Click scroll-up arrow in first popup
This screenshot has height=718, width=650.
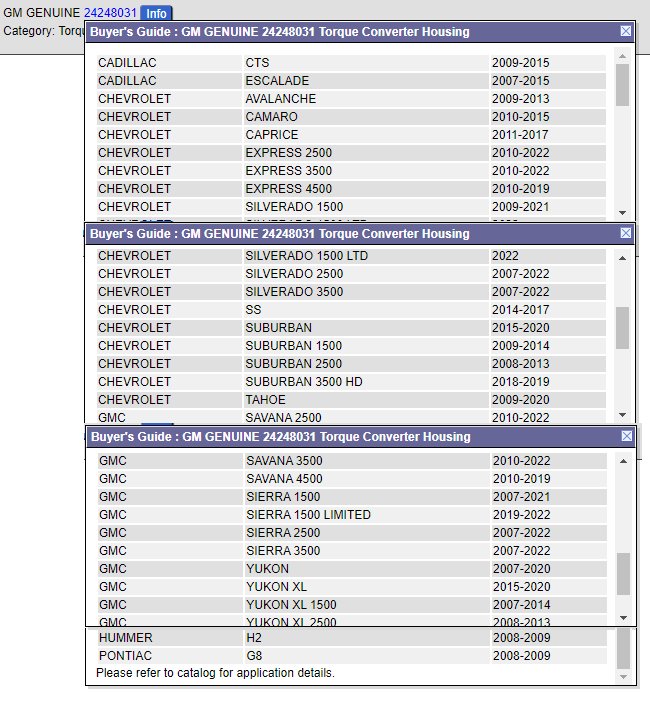coord(622,55)
